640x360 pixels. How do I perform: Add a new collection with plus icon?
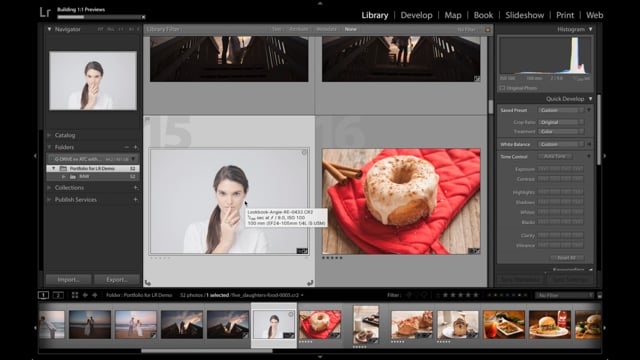coord(136,188)
